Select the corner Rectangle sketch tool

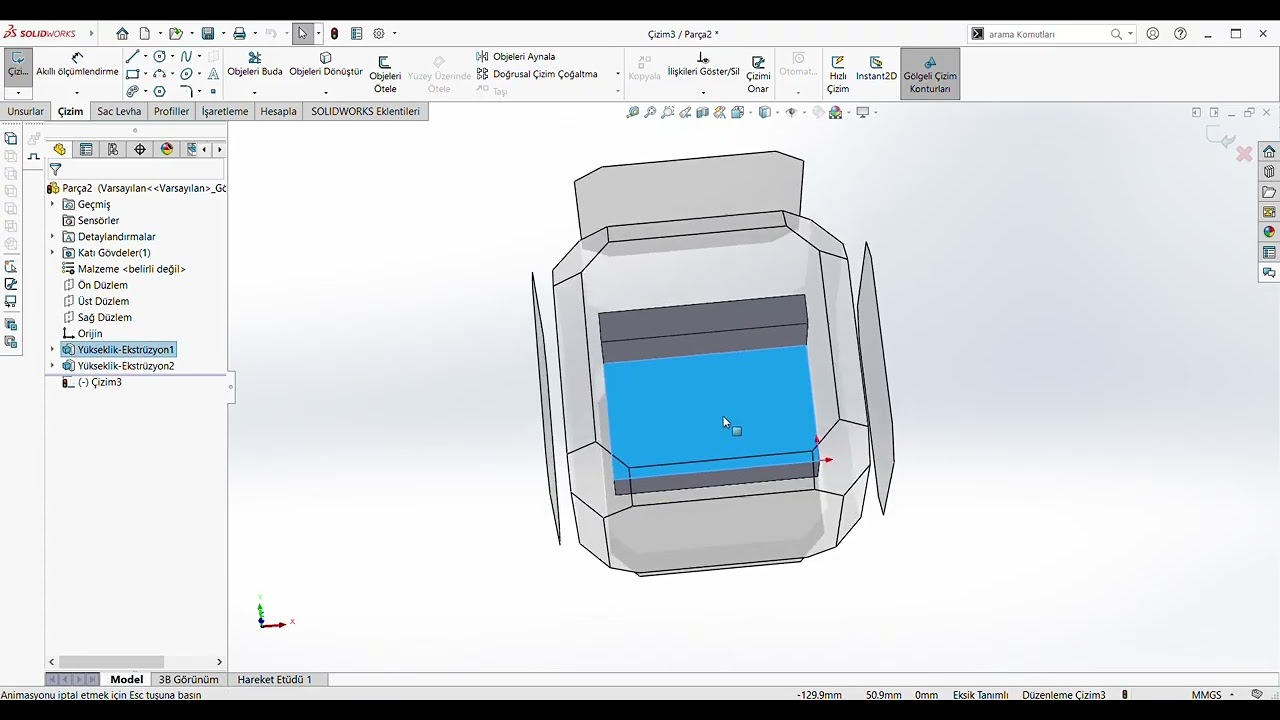132,74
